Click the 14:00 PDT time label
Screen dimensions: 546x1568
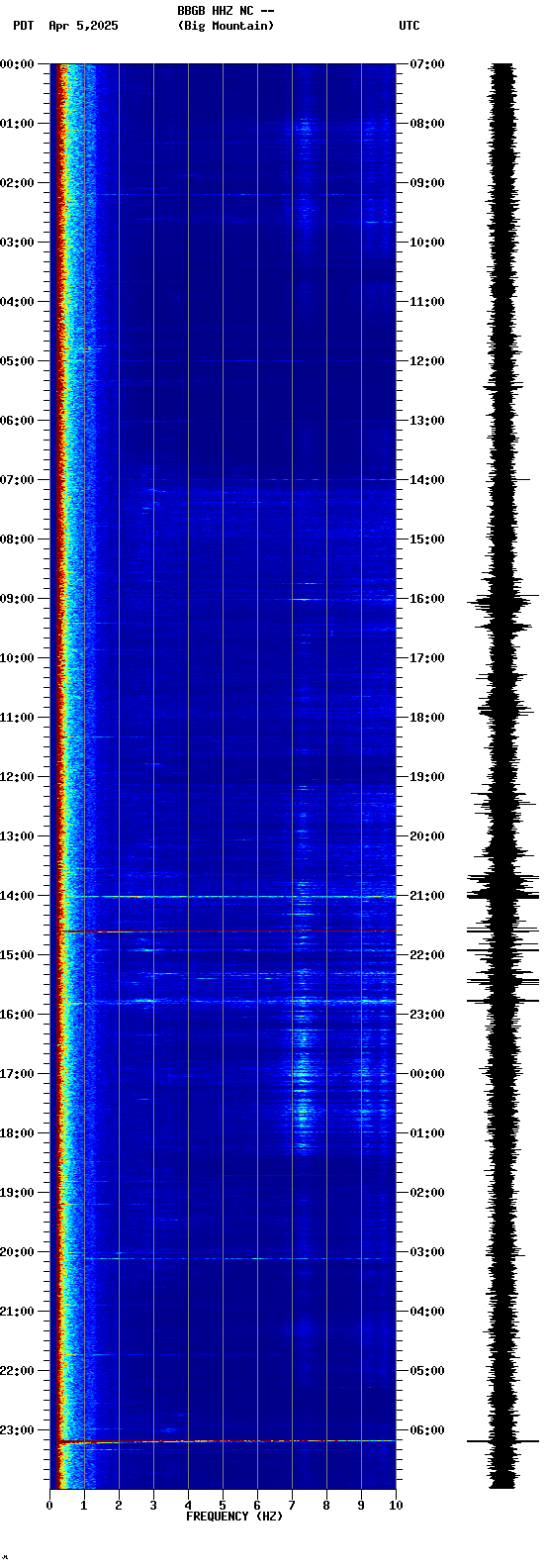pos(17,896)
